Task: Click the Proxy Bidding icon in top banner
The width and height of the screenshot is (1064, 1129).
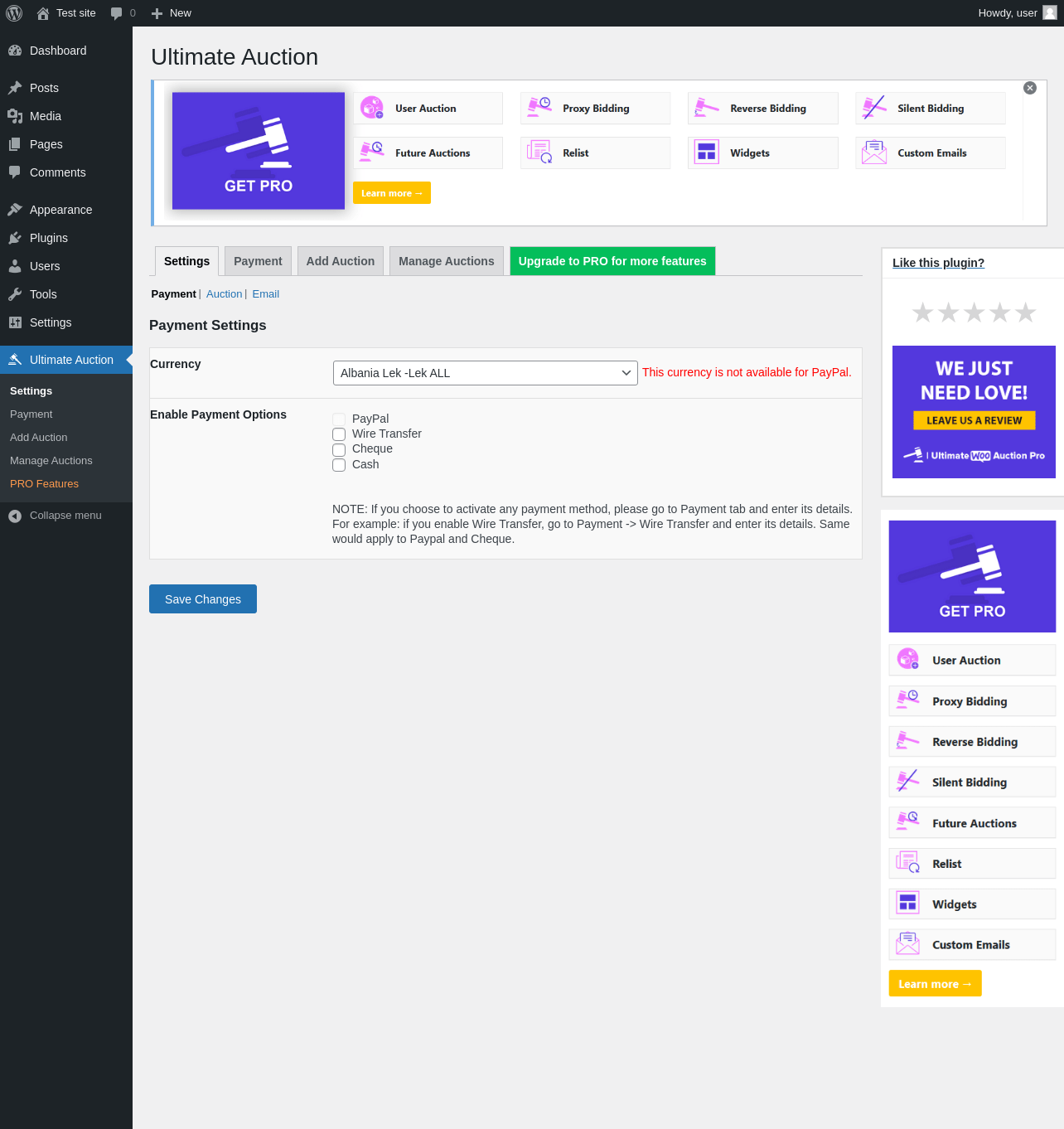Action: pyautogui.click(x=539, y=108)
